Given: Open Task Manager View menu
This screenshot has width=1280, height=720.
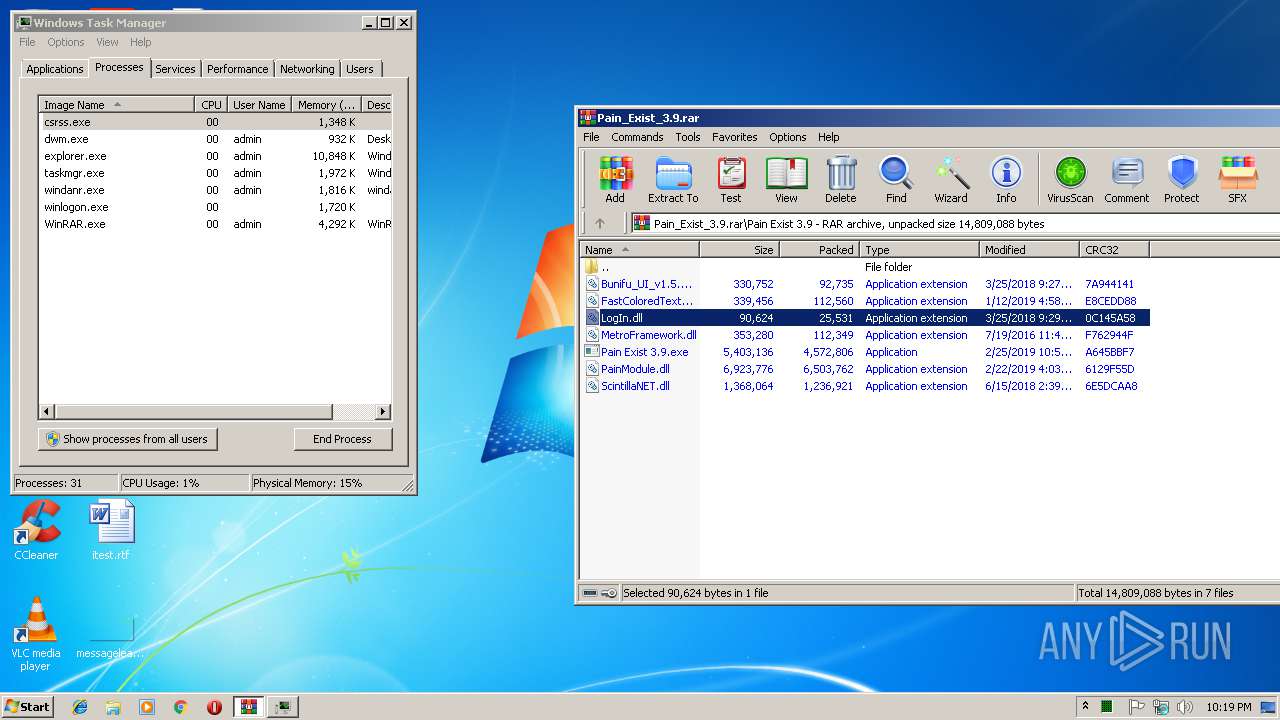Looking at the screenshot, I should tap(107, 42).
